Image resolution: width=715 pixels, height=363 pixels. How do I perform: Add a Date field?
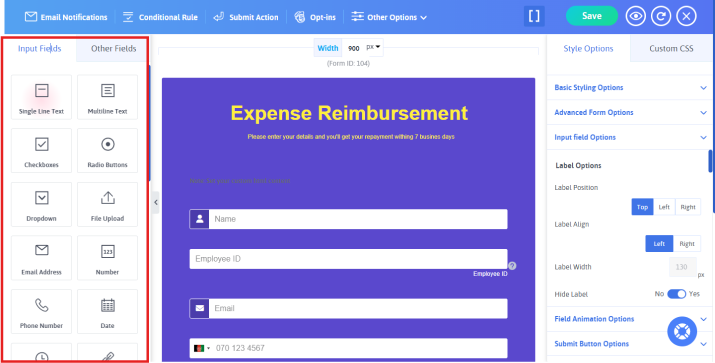(107, 311)
